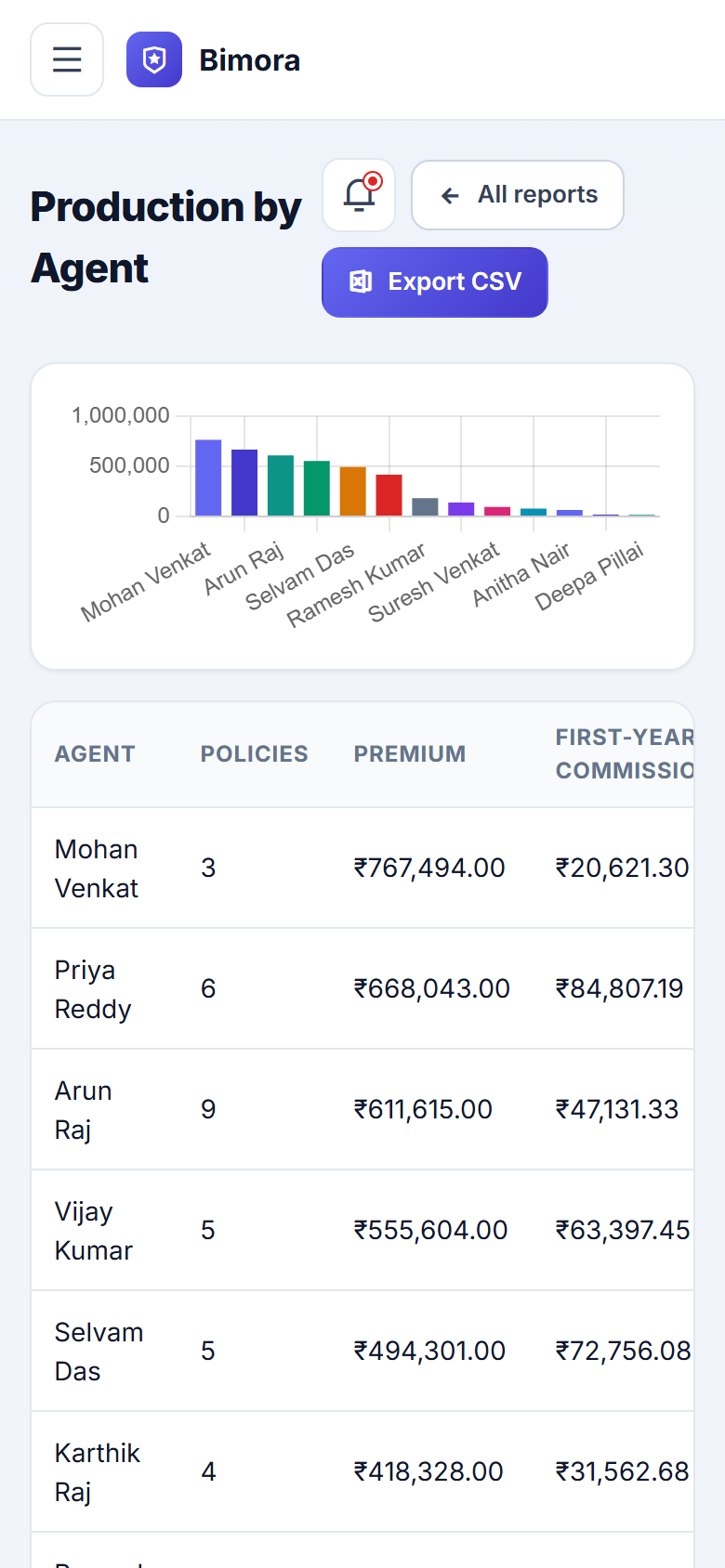
Task: Click the Mohan Venkat chart axis label
Action: 146,582
